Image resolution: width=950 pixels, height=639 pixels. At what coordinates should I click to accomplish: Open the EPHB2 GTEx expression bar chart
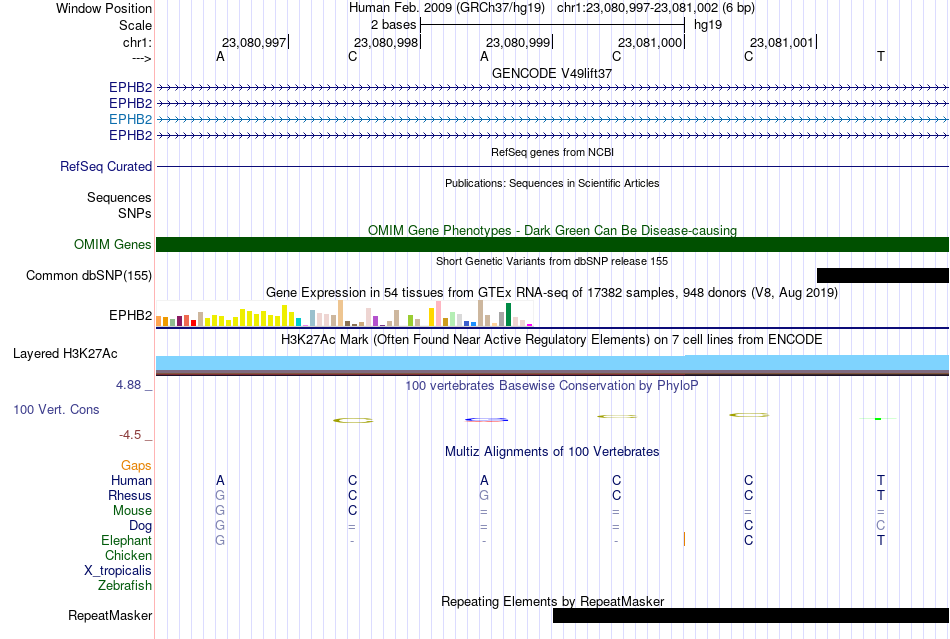coord(344,314)
